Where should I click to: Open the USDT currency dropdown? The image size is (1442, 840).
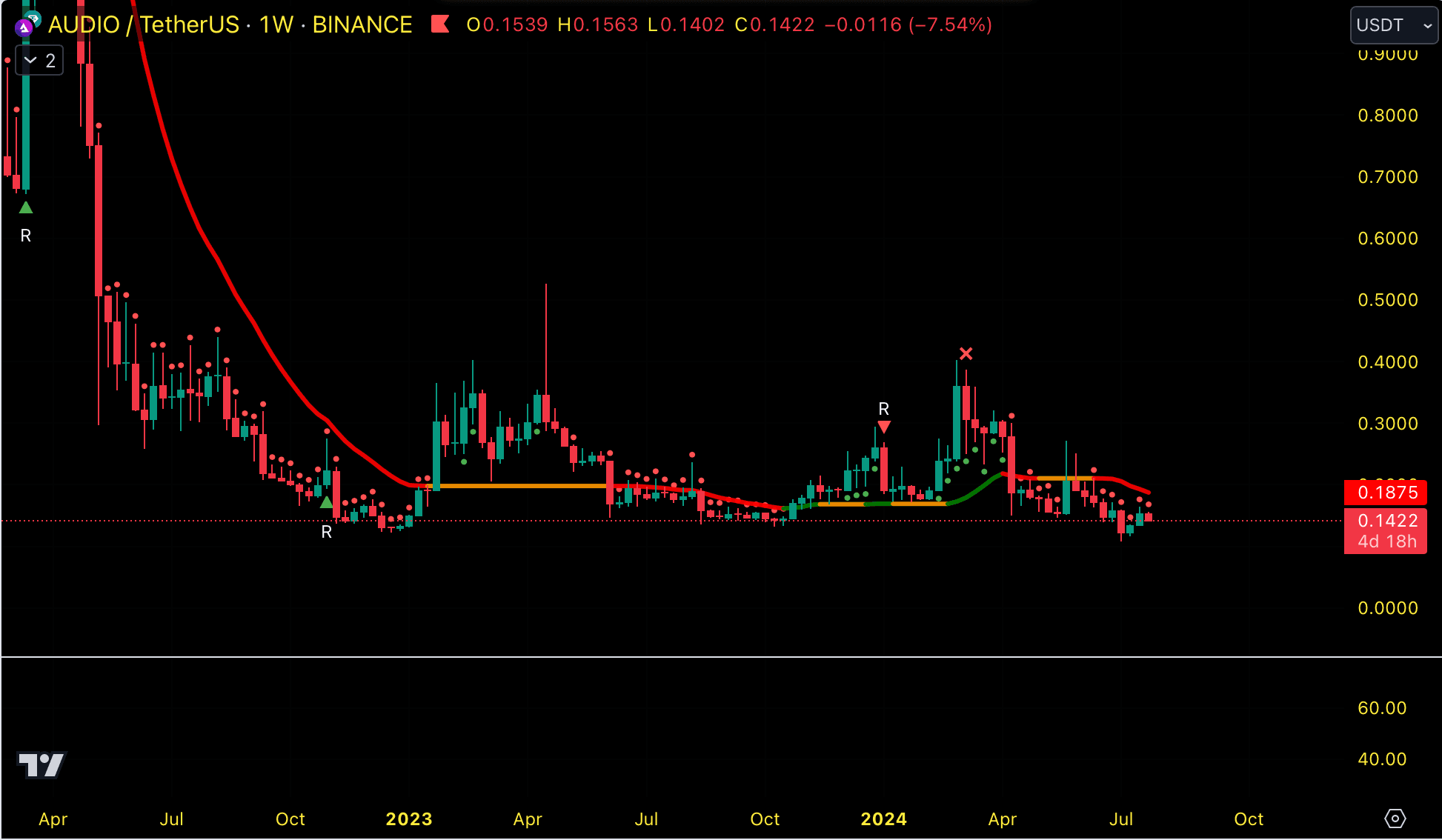1394,25
